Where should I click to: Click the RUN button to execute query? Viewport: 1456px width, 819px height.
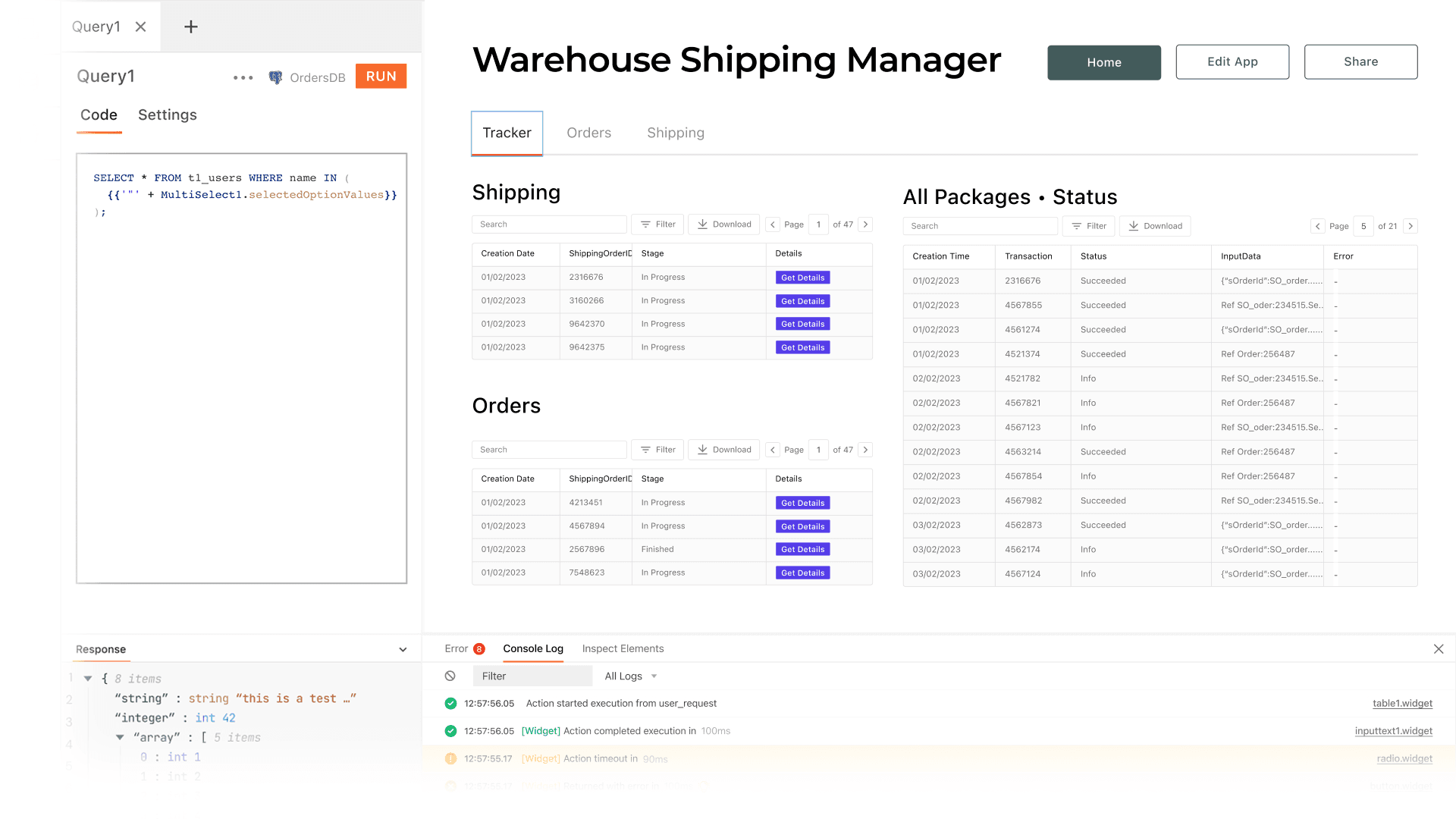click(380, 77)
